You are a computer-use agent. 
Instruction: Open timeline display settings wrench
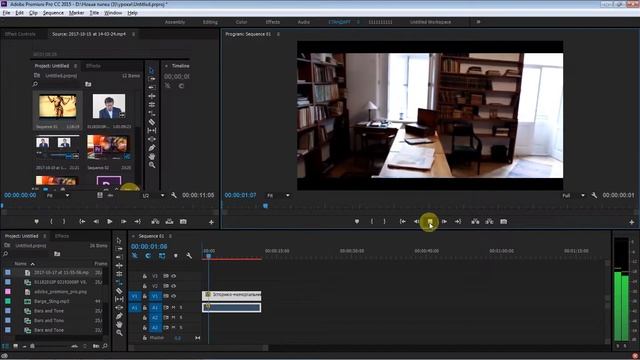tap(189, 256)
